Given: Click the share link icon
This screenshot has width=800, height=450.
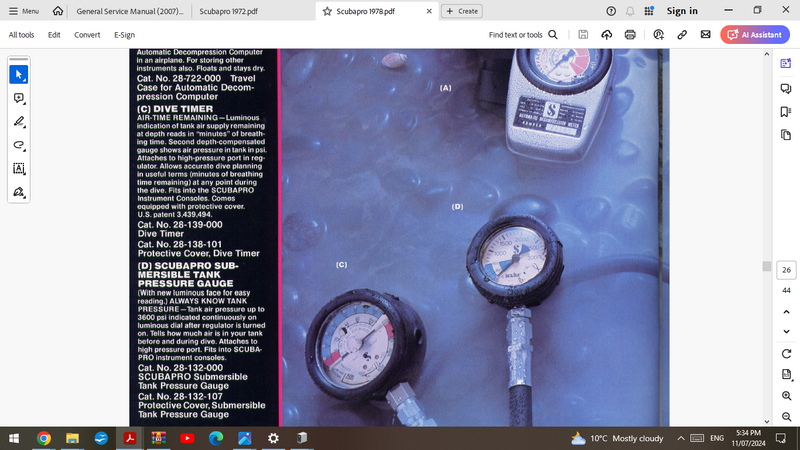Looking at the screenshot, I should point(681,35).
